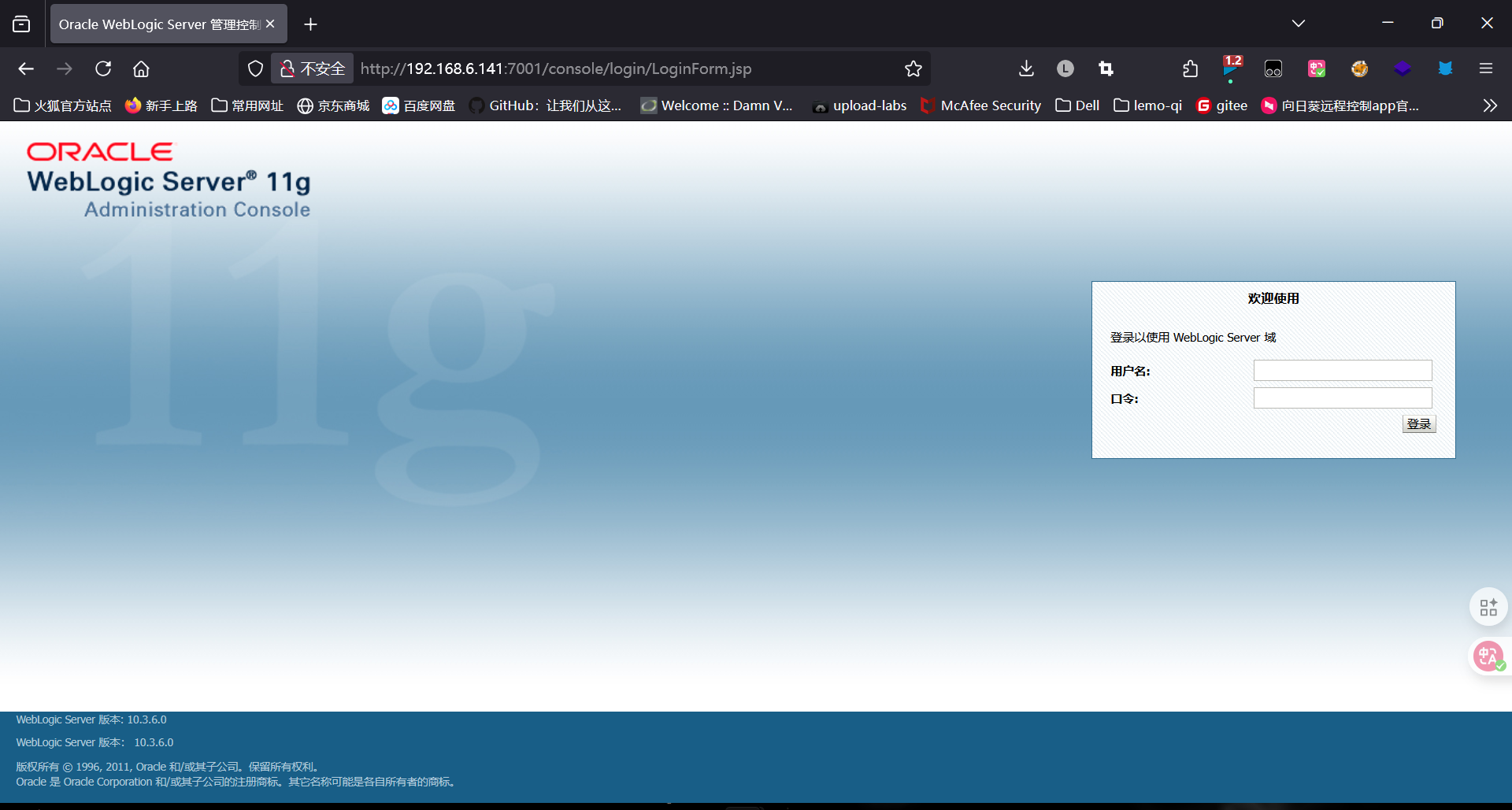The height and width of the screenshot is (810, 1512).
Task: Restore down the browser window
Action: pos(1437,24)
